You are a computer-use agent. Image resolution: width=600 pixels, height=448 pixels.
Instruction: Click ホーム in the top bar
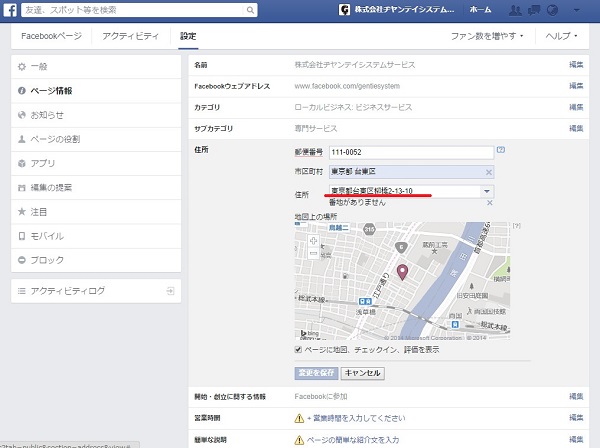coord(480,10)
